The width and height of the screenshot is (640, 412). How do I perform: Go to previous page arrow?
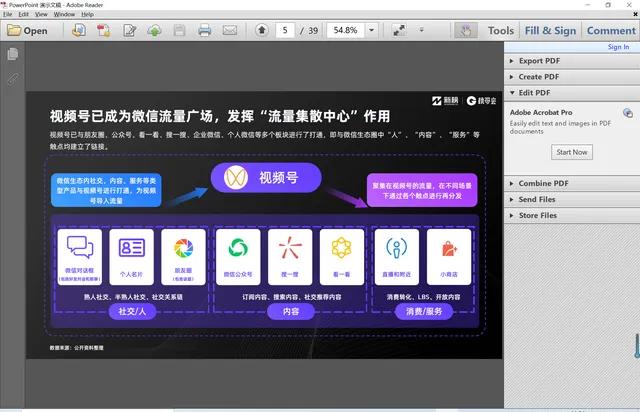click(x=262, y=30)
